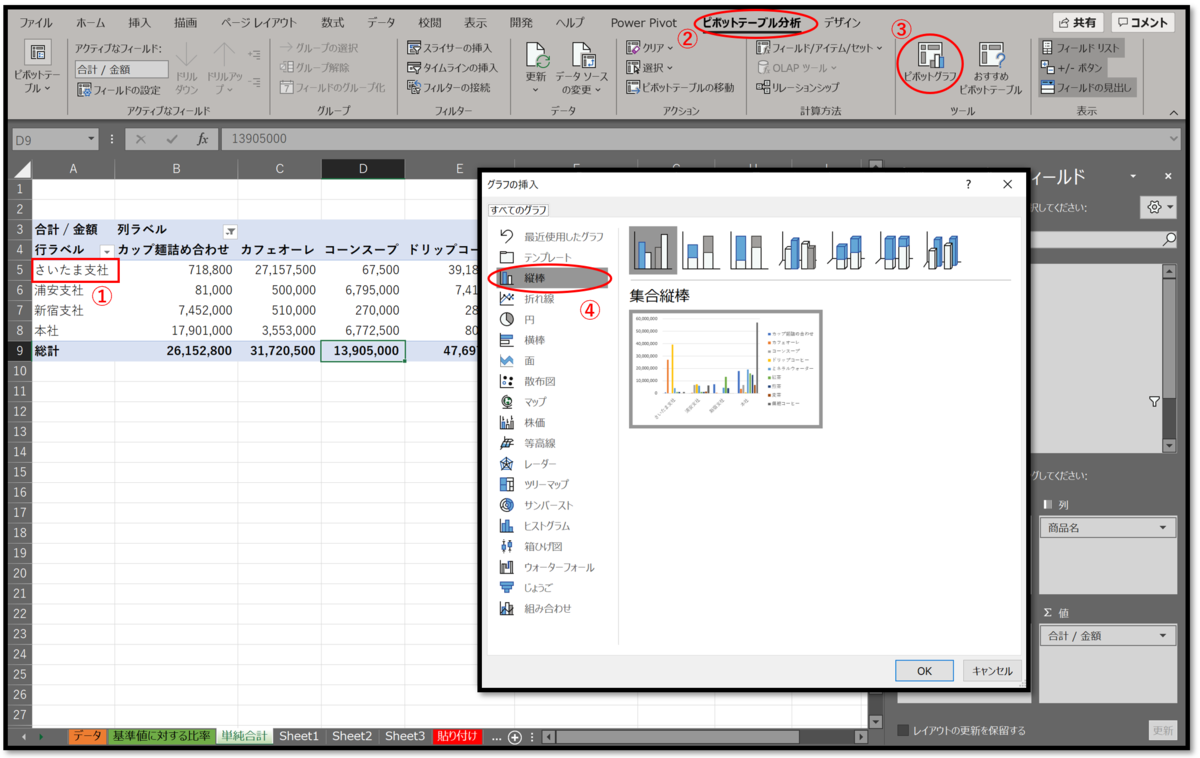Select 3-D 100% stacked column subtype icon
This screenshot has width=1200, height=758.
tap(894, 250)
